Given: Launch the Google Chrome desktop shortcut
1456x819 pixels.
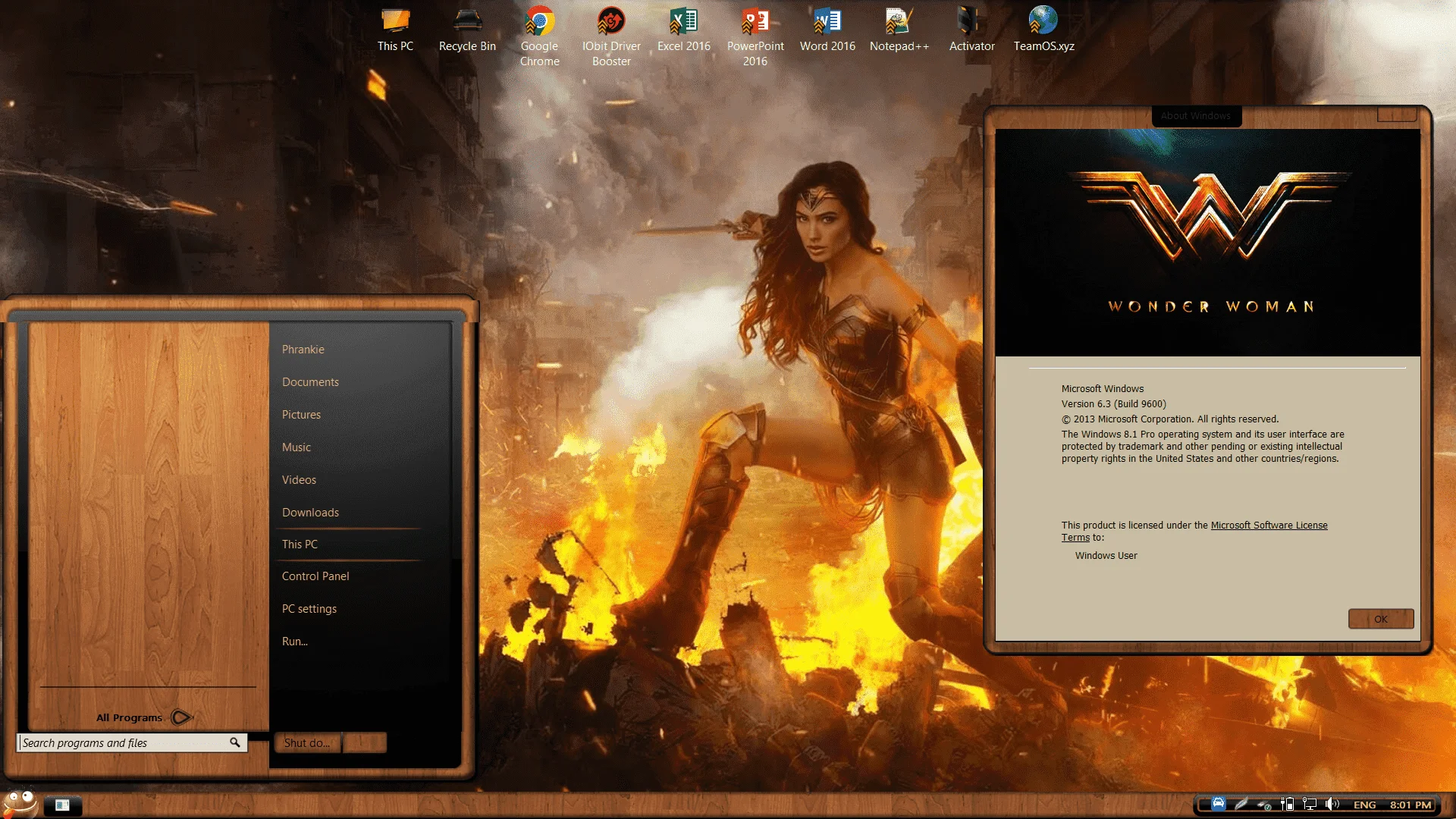Looking at the screenshot, I should tap(539, 36).
